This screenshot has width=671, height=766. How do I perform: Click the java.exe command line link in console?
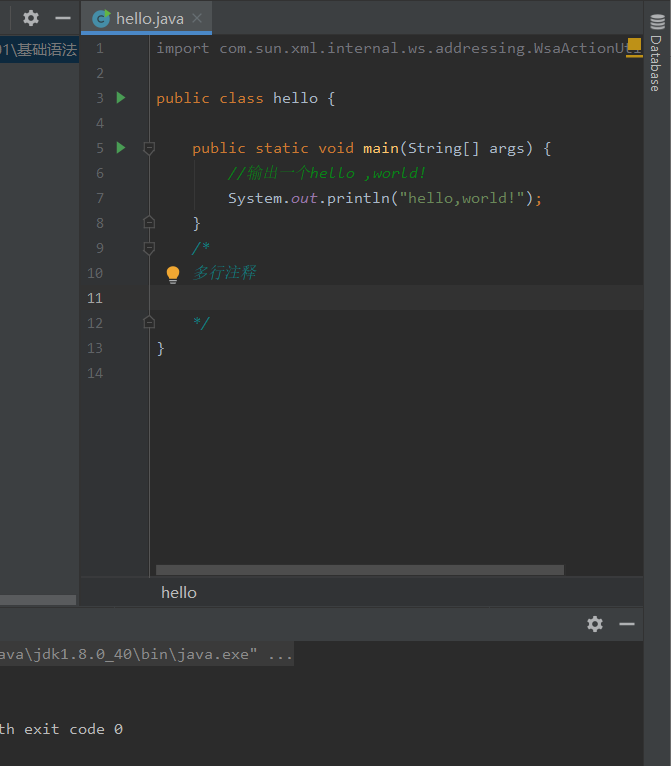click(x=146, y=654)
